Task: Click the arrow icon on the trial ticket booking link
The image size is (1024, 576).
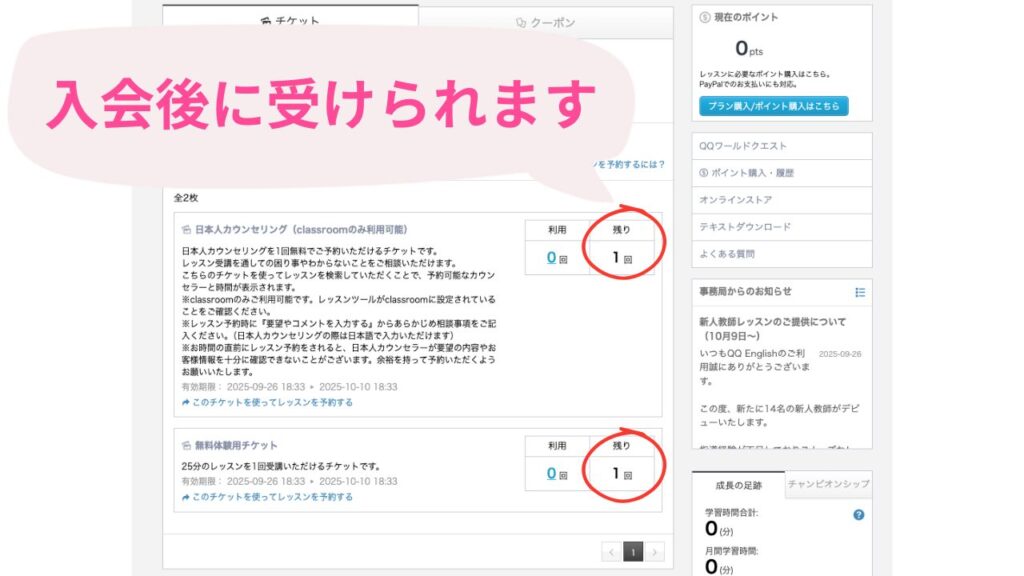Action: pos(186,496)
